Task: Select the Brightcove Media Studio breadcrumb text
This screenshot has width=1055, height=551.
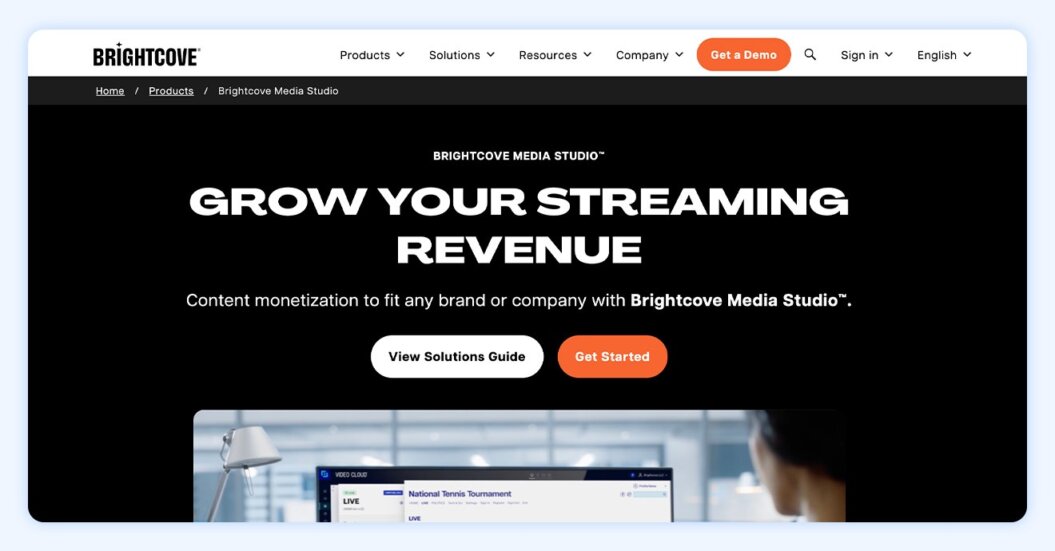Action: (278, 91)
